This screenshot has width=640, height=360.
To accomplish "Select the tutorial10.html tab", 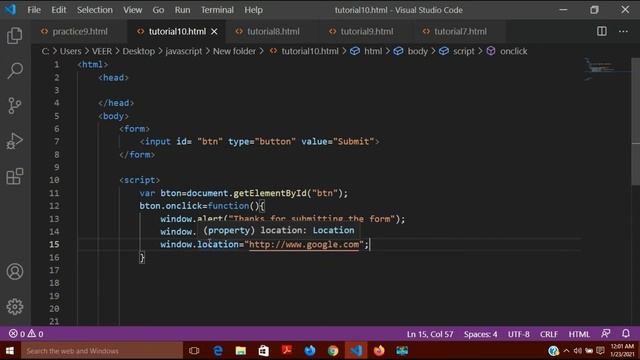I will tap(177, 31).
